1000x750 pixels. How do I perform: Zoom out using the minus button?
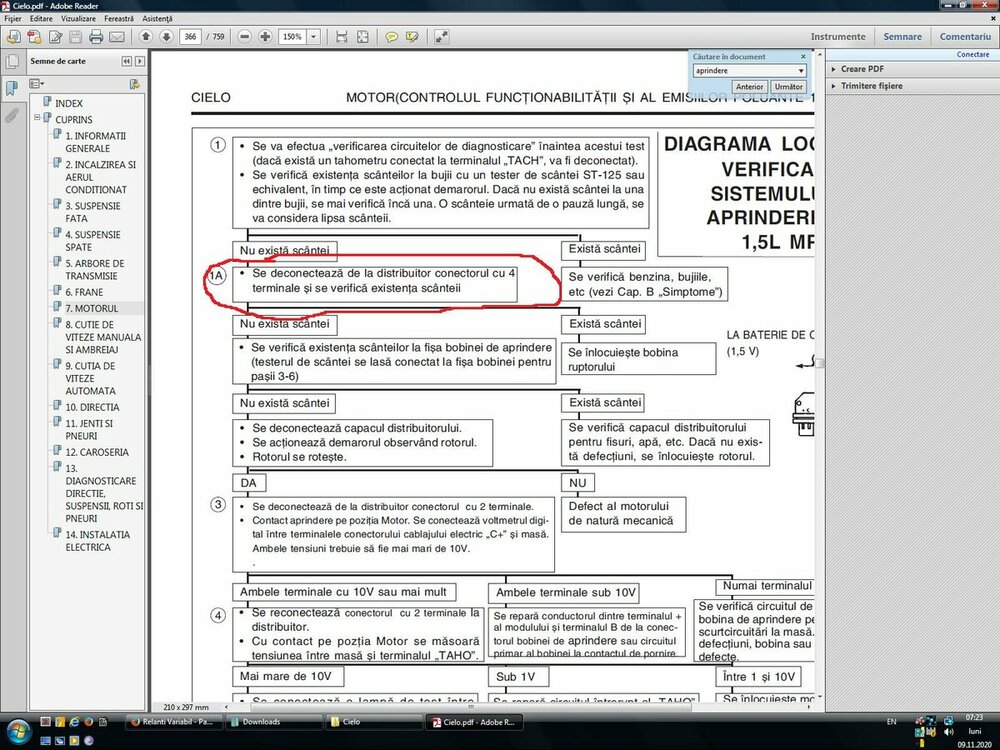(x=245, y=37)
